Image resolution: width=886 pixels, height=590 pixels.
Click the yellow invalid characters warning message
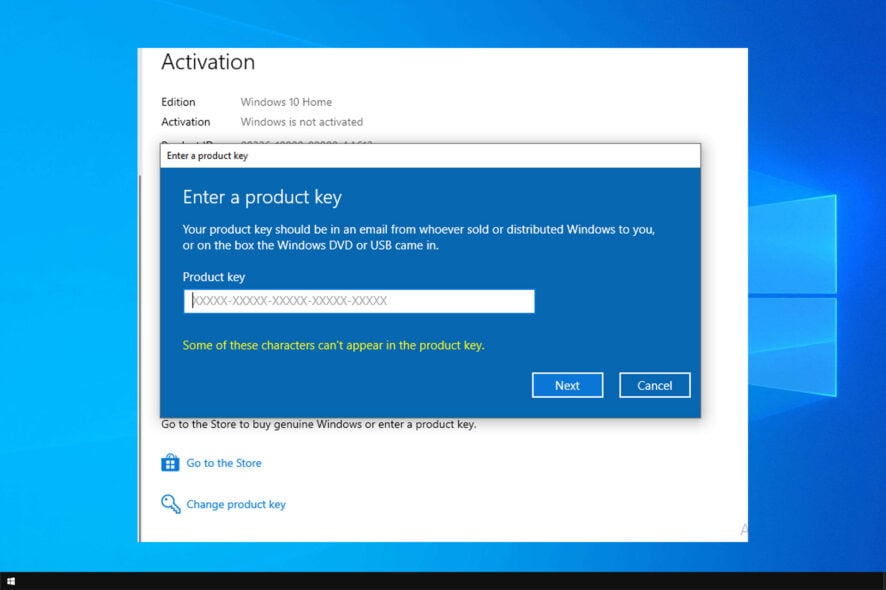tap(333, 345)
